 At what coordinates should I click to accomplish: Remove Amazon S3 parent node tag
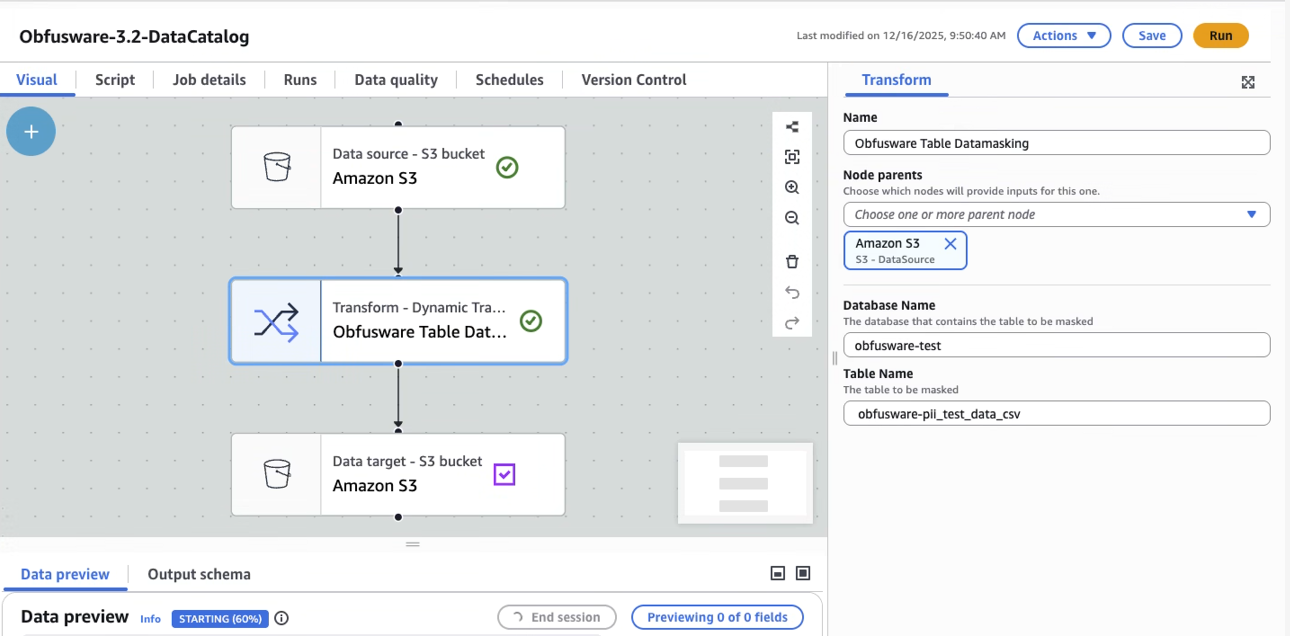pos(950,244)
